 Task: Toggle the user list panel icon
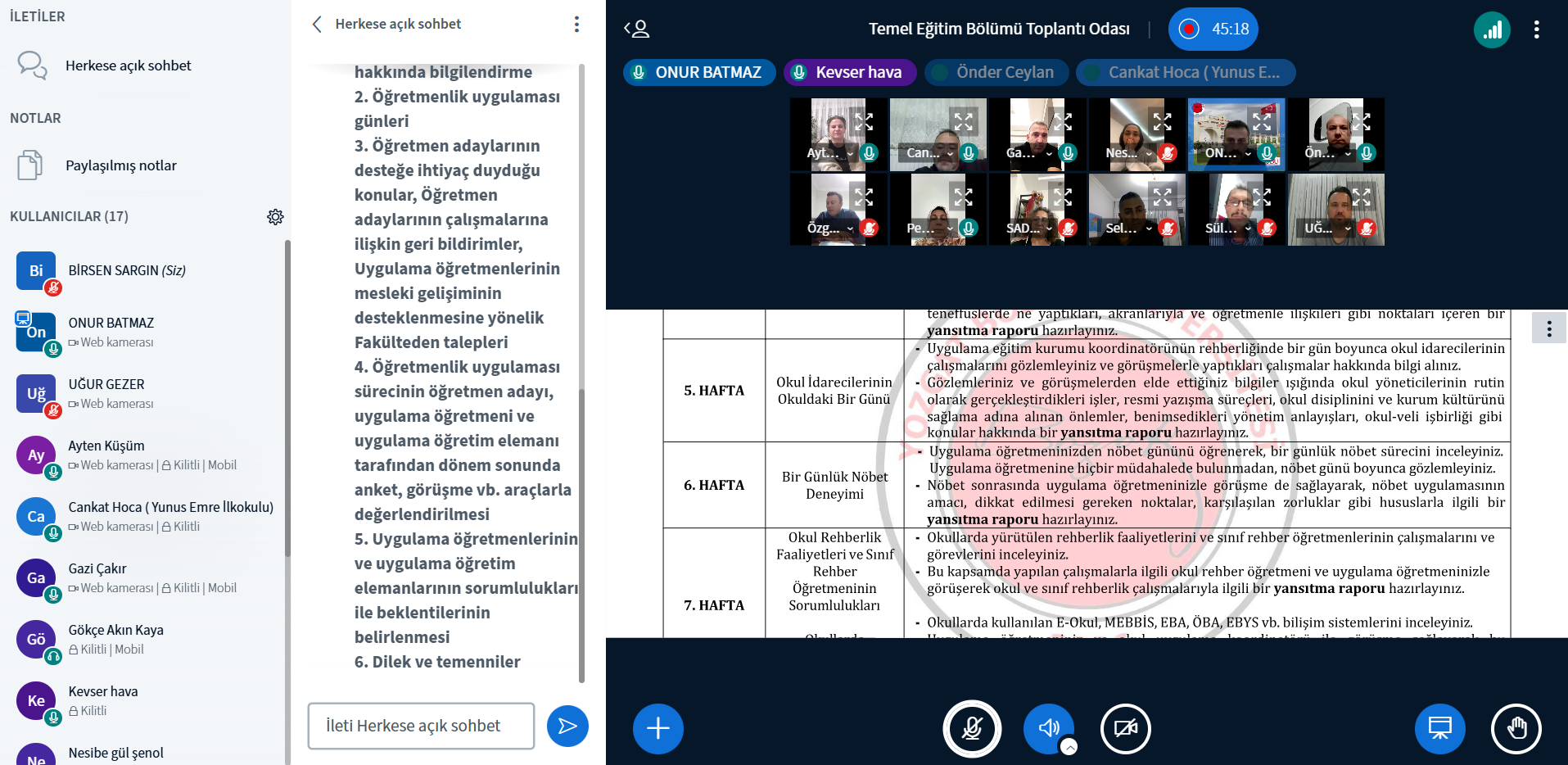coord(637,29)
